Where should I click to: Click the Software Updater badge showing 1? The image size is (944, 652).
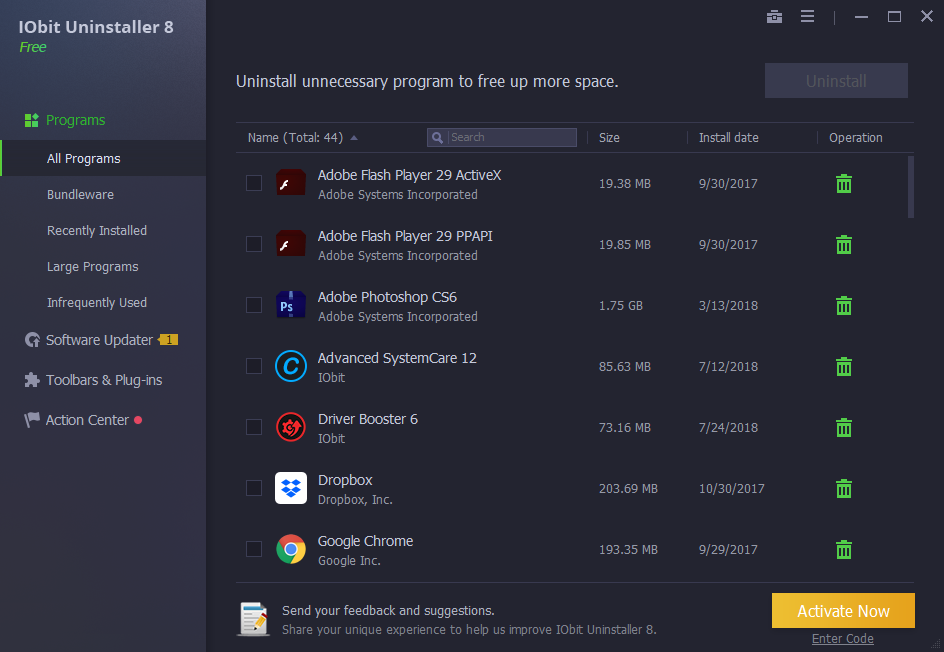pos(168,340)
